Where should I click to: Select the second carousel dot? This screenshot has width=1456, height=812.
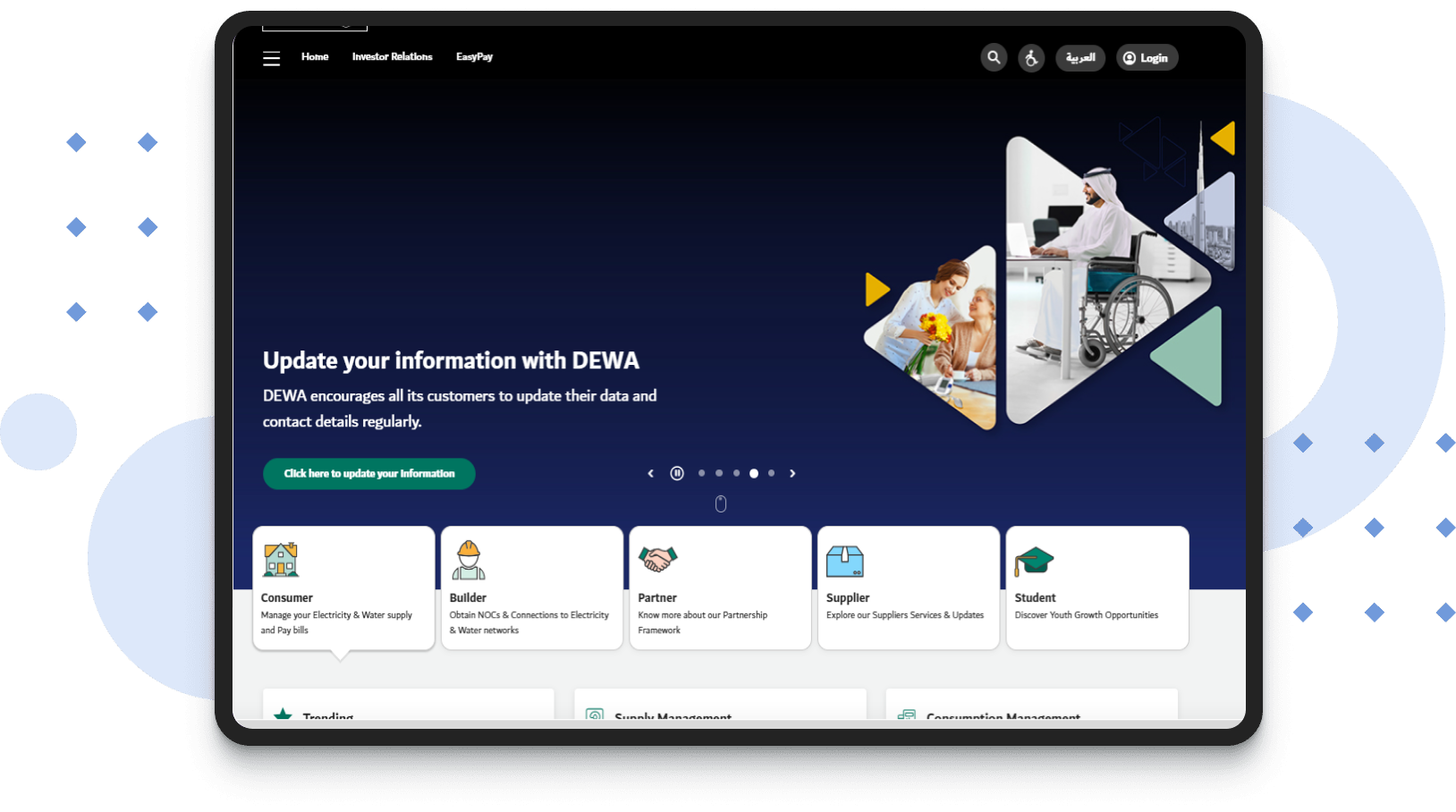point(719,473)
